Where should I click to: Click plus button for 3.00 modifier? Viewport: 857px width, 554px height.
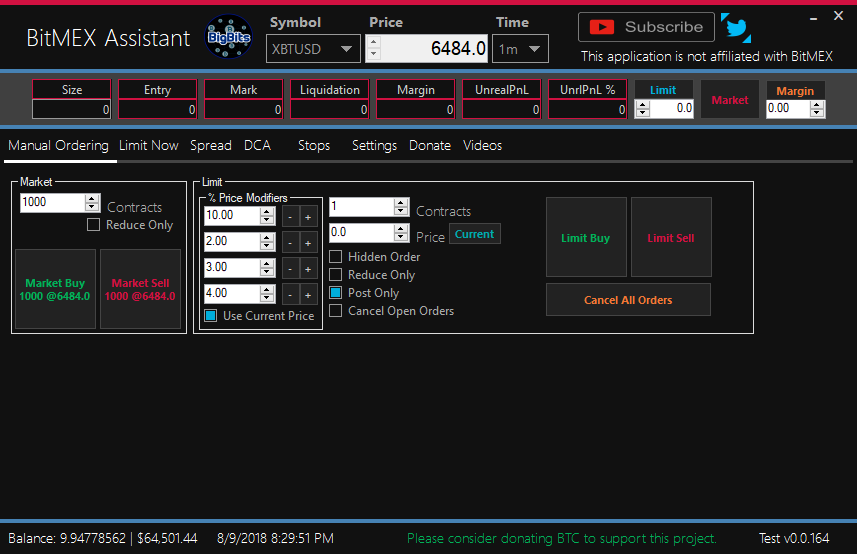tap(308, 269)
